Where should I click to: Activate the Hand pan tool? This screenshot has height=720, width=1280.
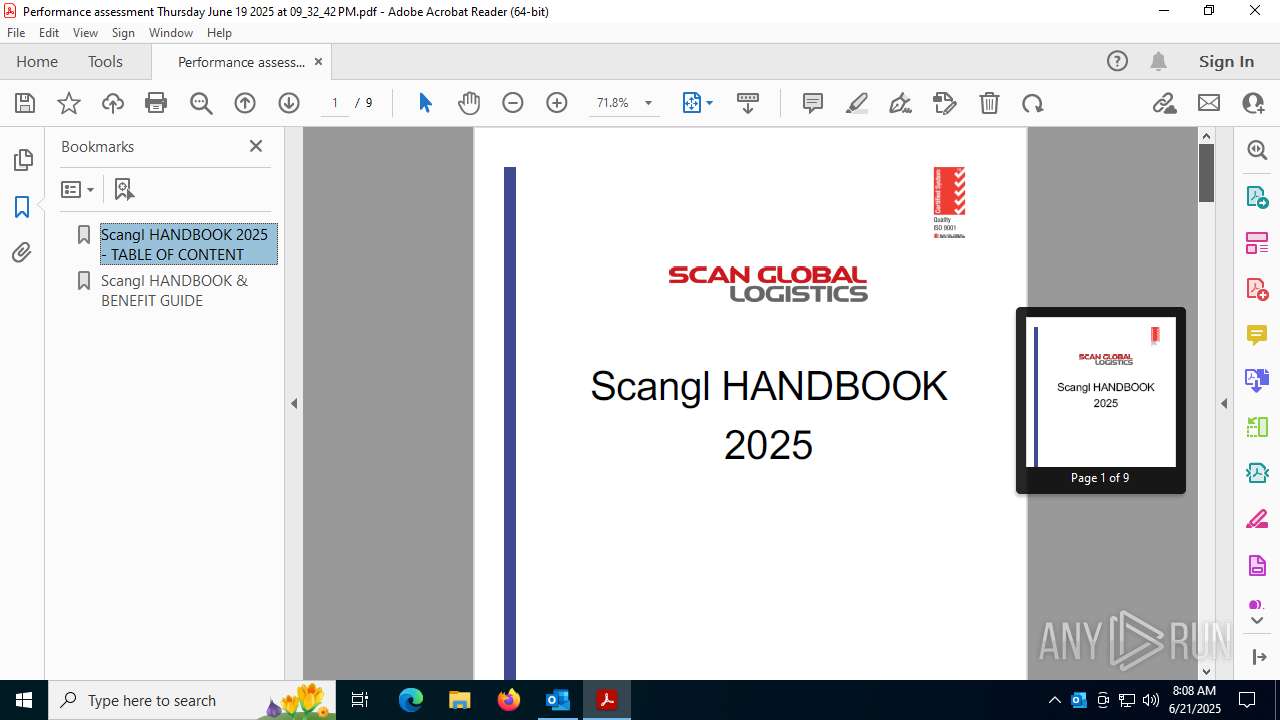point(469,103)
